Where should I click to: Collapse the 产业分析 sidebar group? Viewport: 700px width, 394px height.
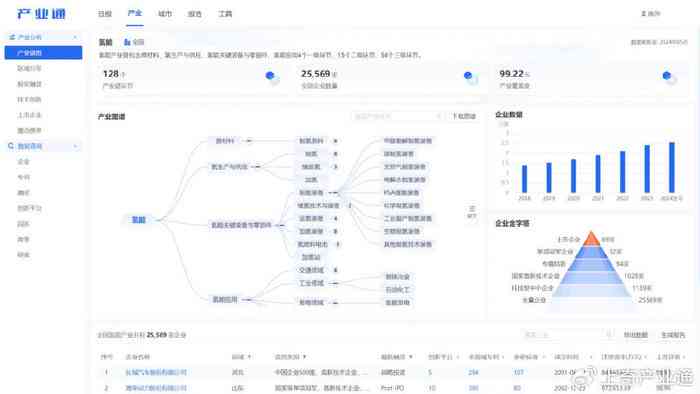coord(75,37)
